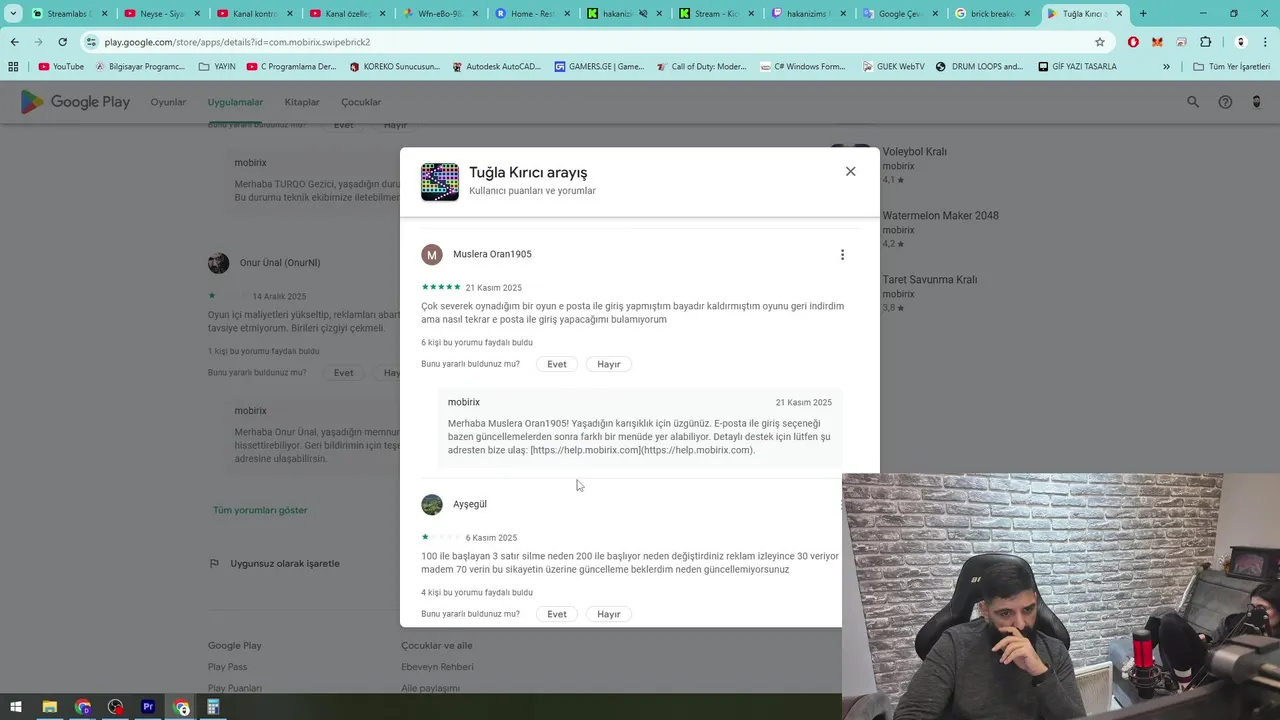Open Autodesk AutoCAD bookmark
The width and height of the screenshot is (1280, 720).
(x=497, y=67)
